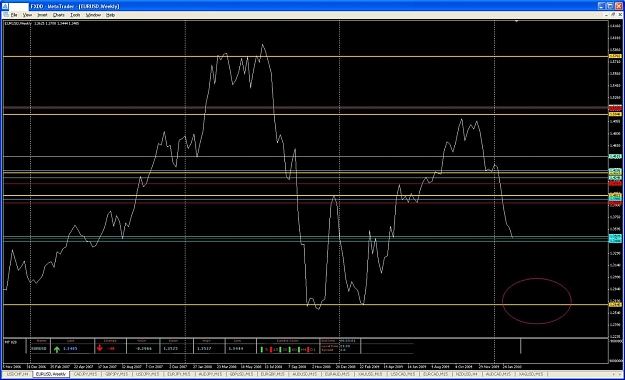The width and height of the screenshot is (625, 380).
Task: Switch to the EURCAD,M15 chart tab
Action: coord(435,374)
